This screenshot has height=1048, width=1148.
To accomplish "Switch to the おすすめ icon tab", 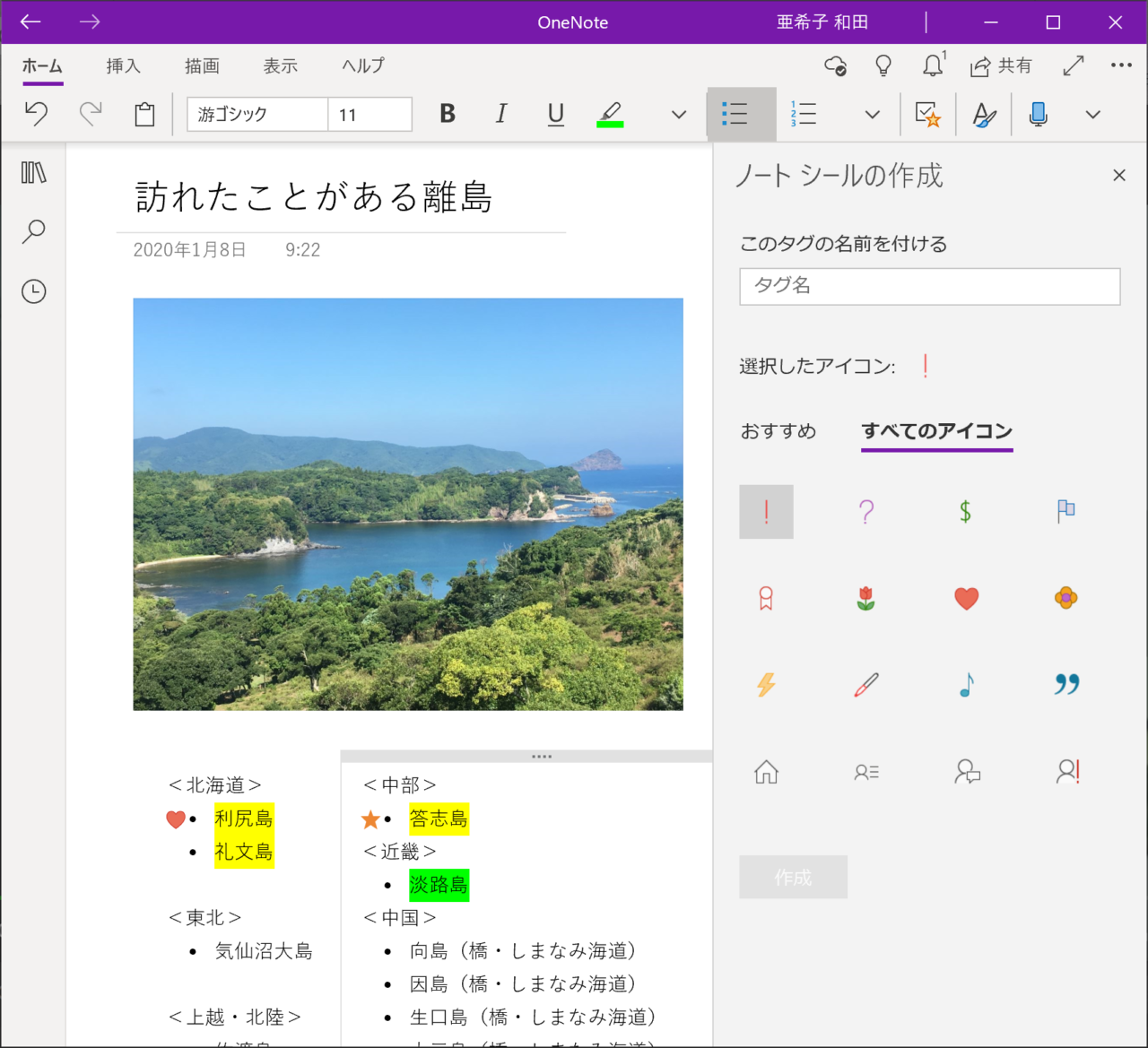I will point(778,431).
